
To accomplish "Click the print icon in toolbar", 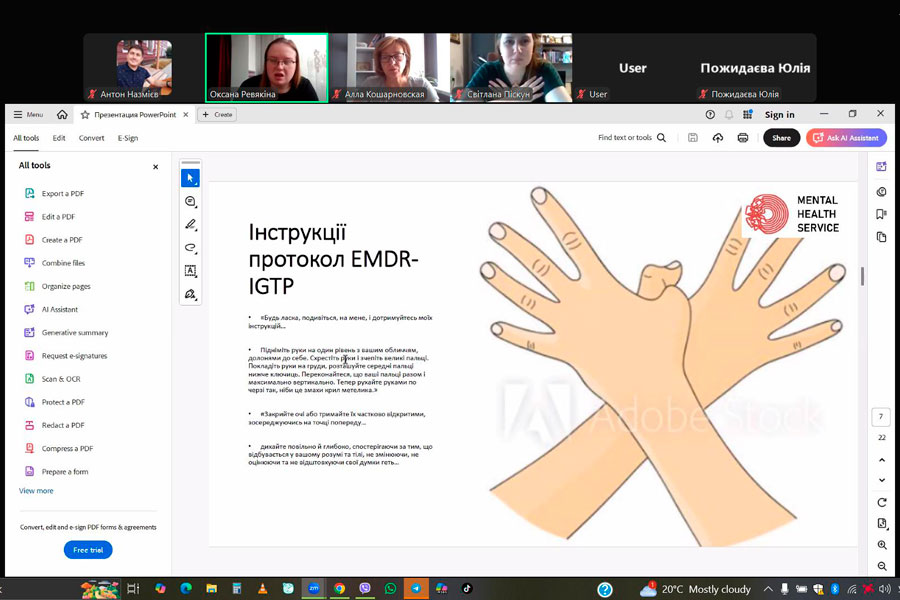I will pyautogui.click(x=742, y=138).
